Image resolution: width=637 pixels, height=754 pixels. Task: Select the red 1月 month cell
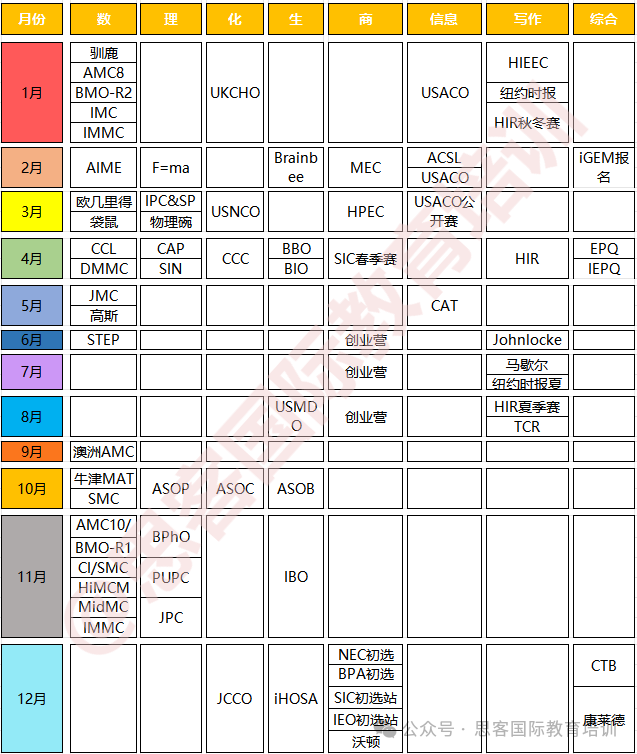coord(32,92)
